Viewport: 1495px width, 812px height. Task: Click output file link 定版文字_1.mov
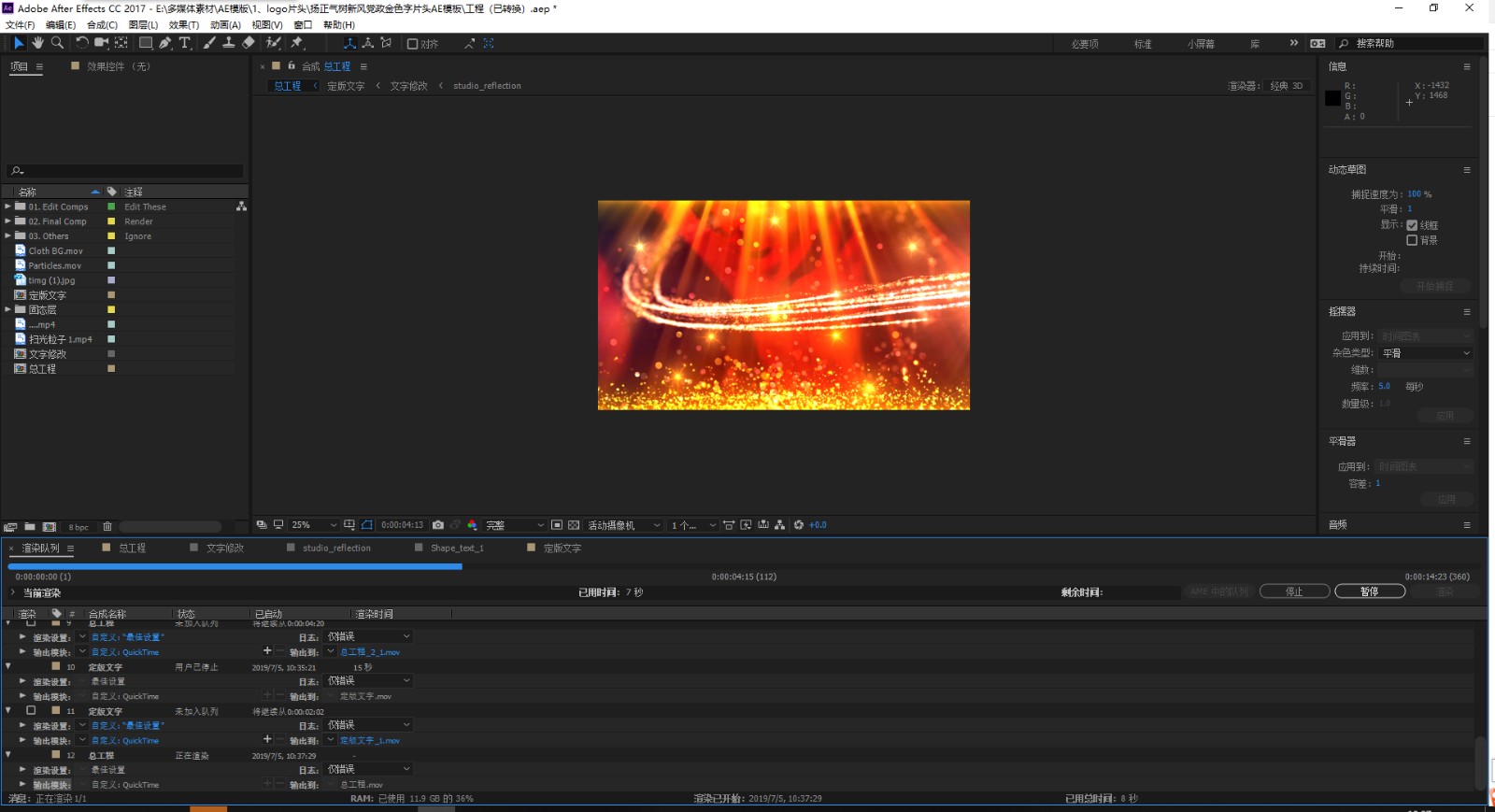pyautogui.click(x=370, y=741)
